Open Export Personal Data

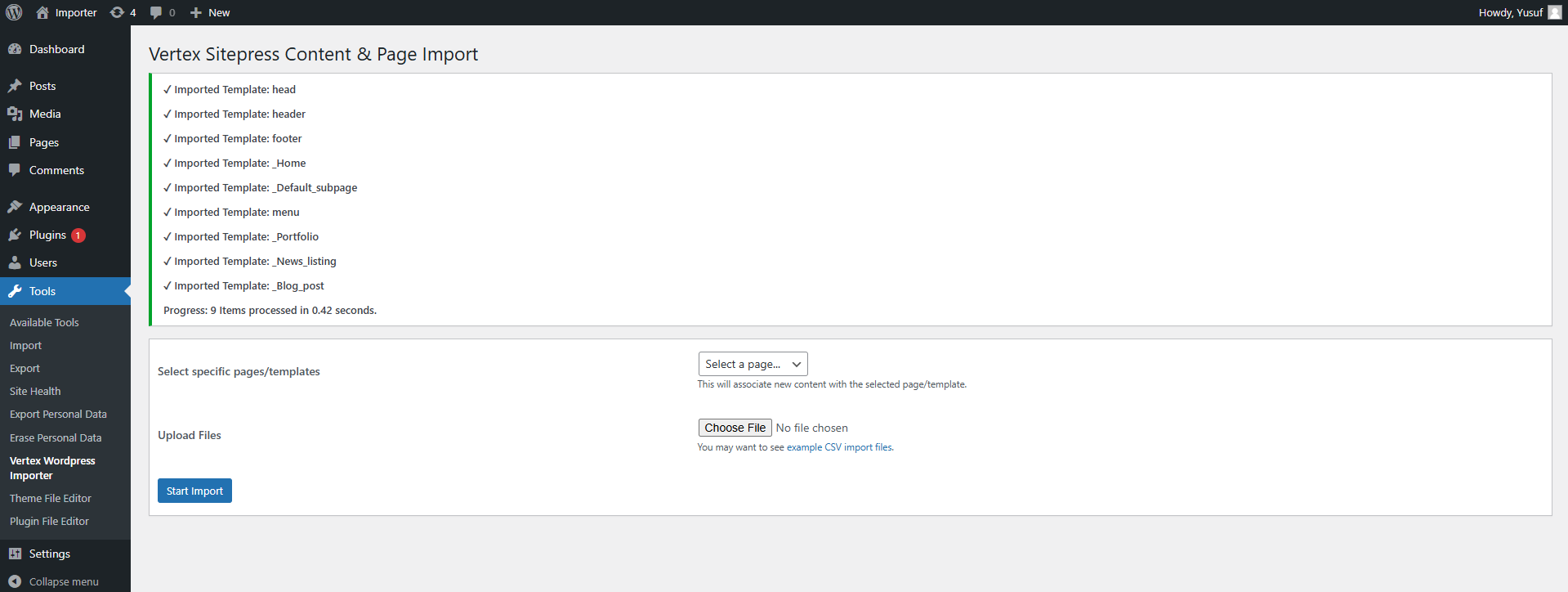[58, 414]
